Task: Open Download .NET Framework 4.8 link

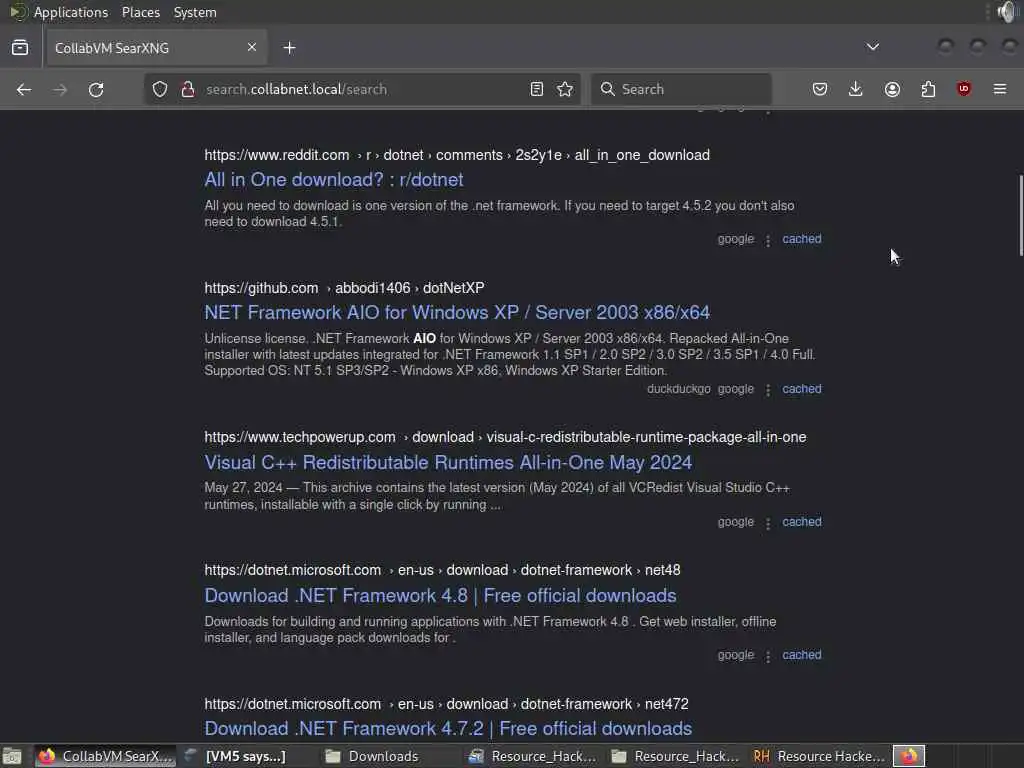Action: tap(440, 596)
